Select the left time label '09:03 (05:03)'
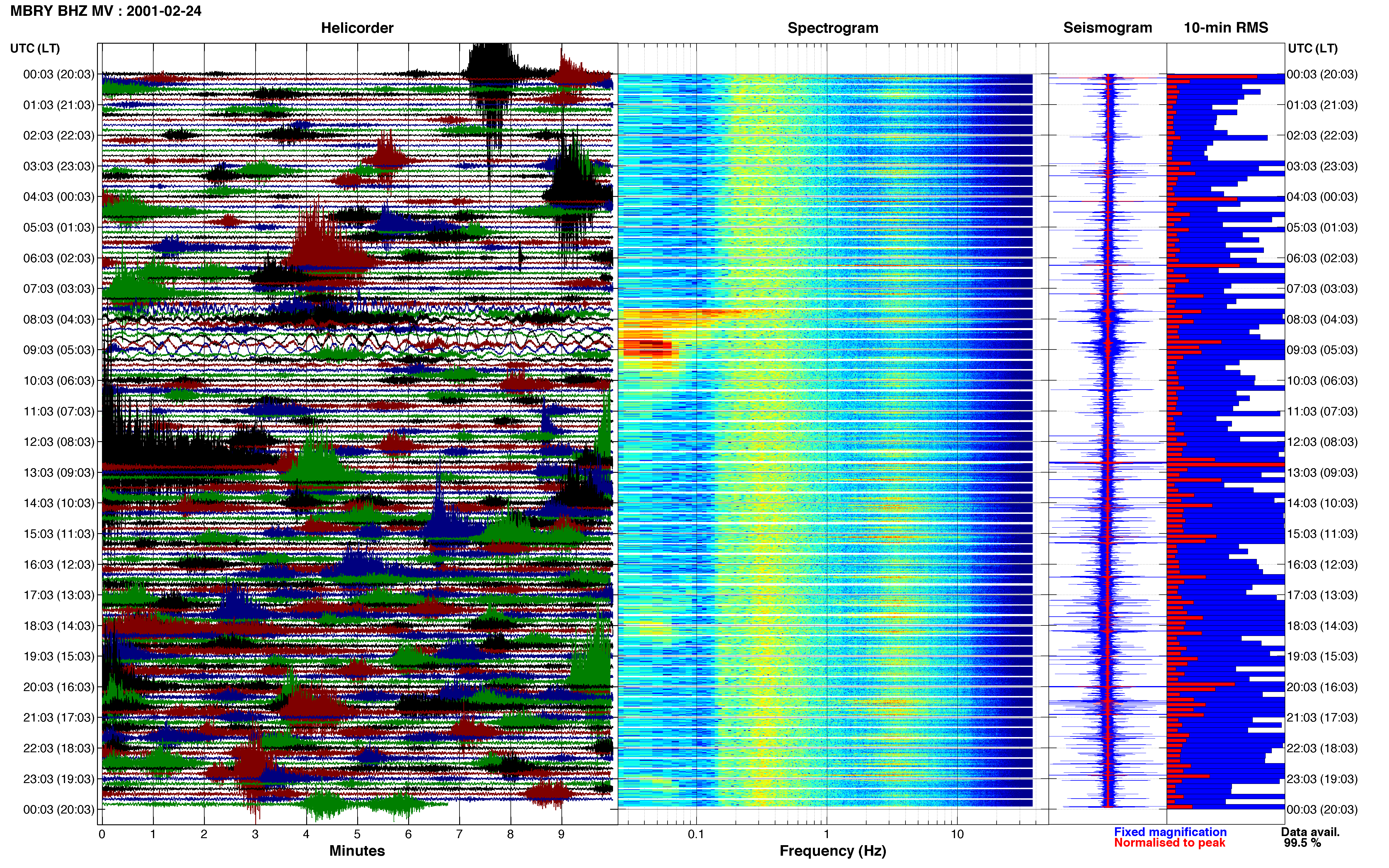Viewport: 1389px width, 868px height. coord(59,350)
